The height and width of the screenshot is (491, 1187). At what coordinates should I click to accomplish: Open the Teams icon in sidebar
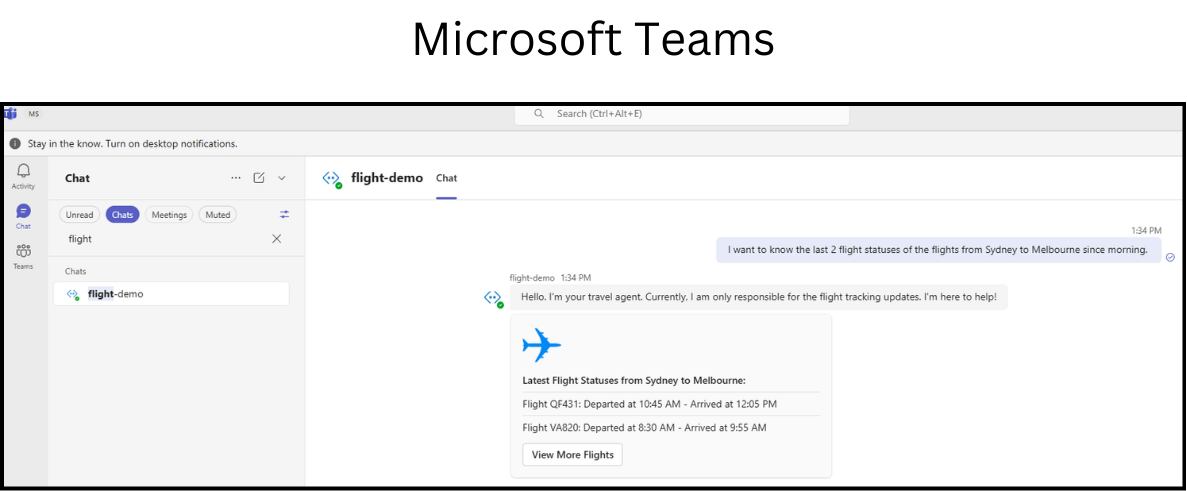tap(23, 256)
